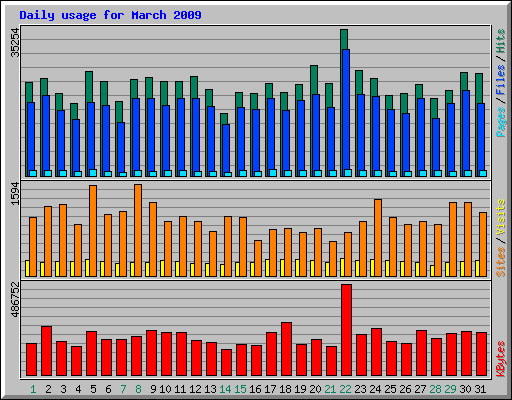
Task: Click the green weekend day label 8
Action: [138, 389]
